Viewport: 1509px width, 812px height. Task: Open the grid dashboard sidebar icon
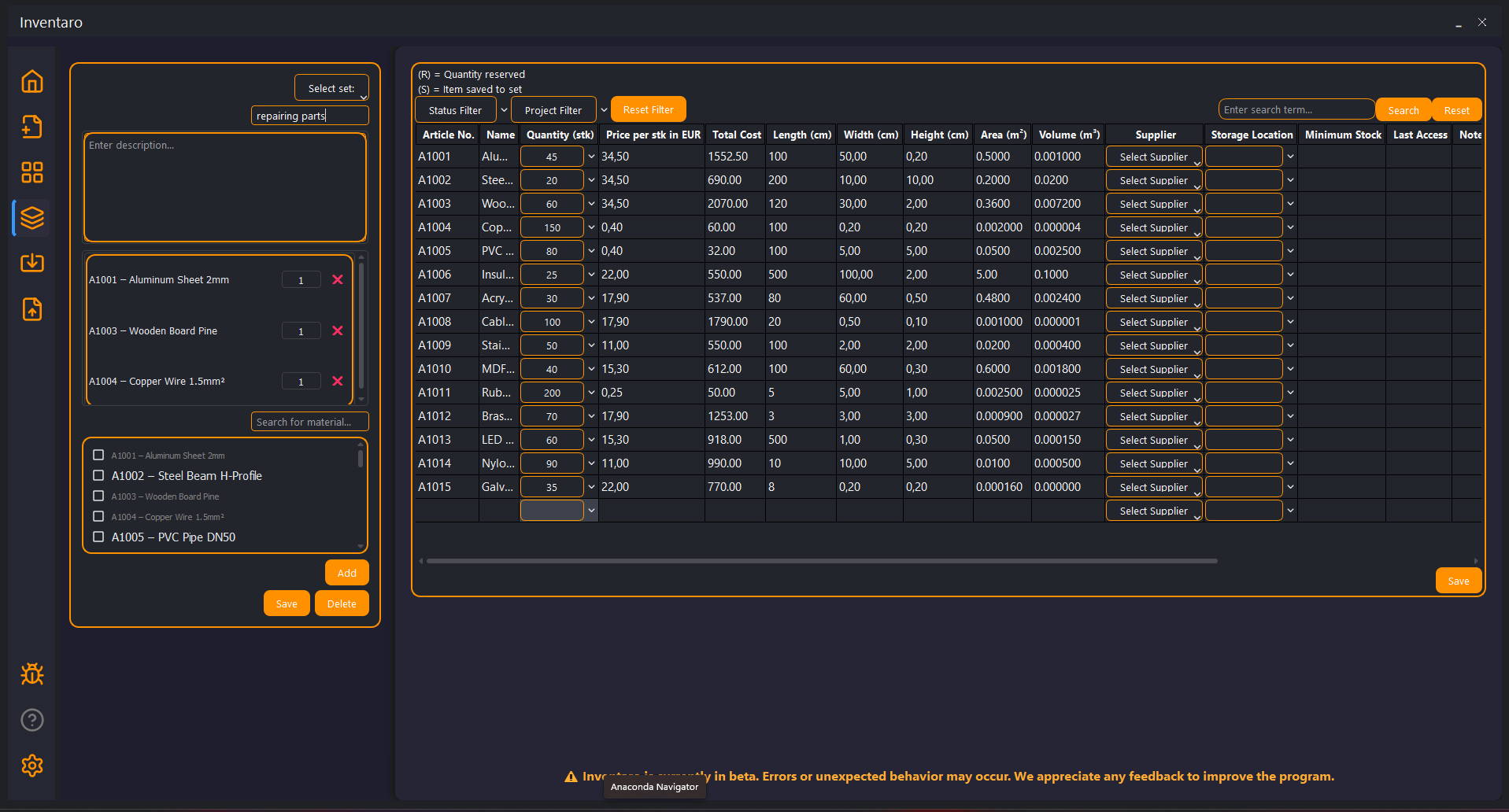coord(32,172)
